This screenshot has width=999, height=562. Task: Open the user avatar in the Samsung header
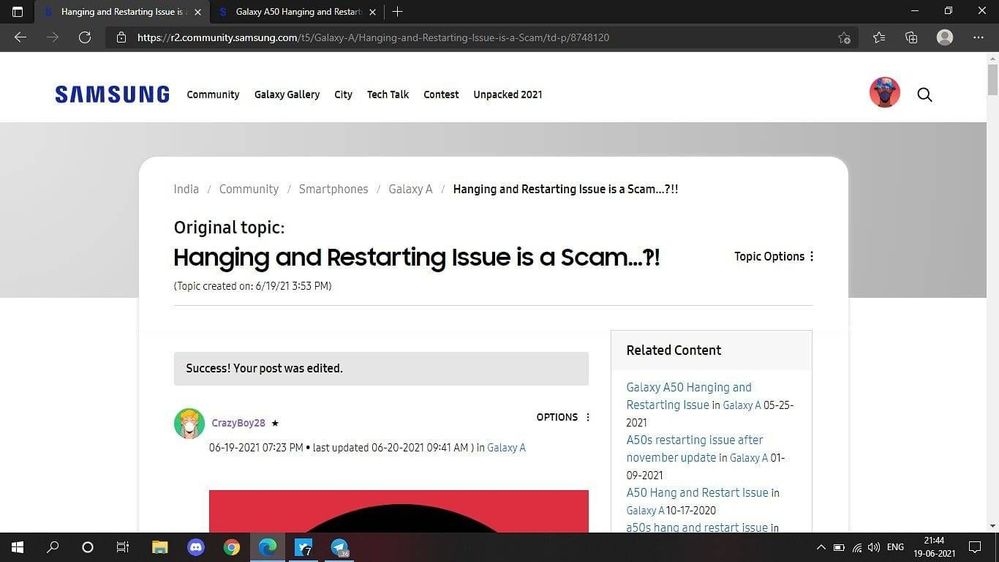[884, 92]
